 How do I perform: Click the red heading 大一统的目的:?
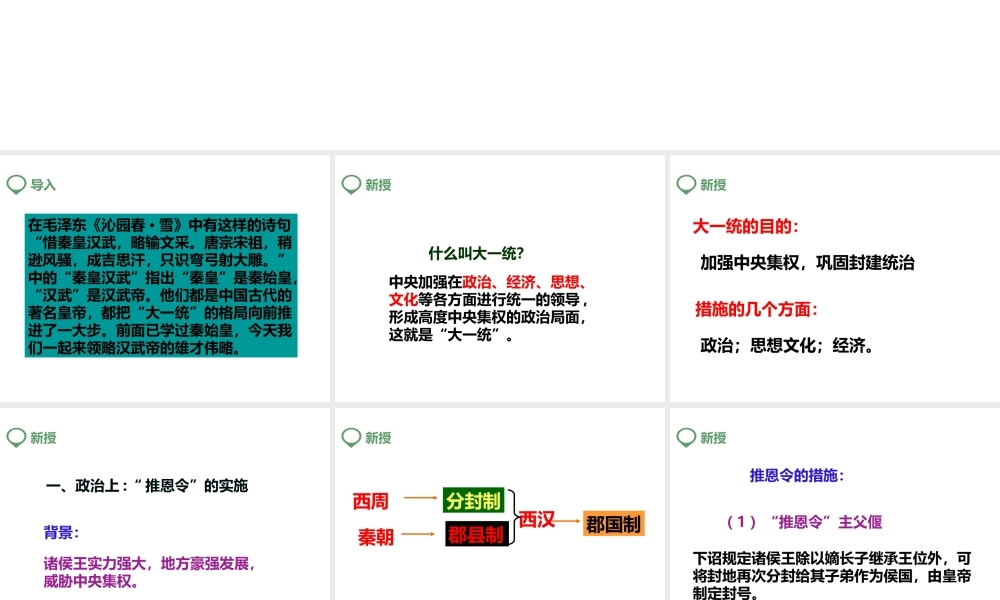click(746, 226)
